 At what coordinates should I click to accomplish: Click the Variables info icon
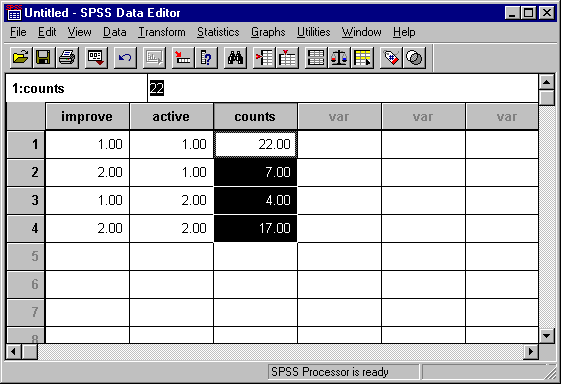[x=206, y=58]
